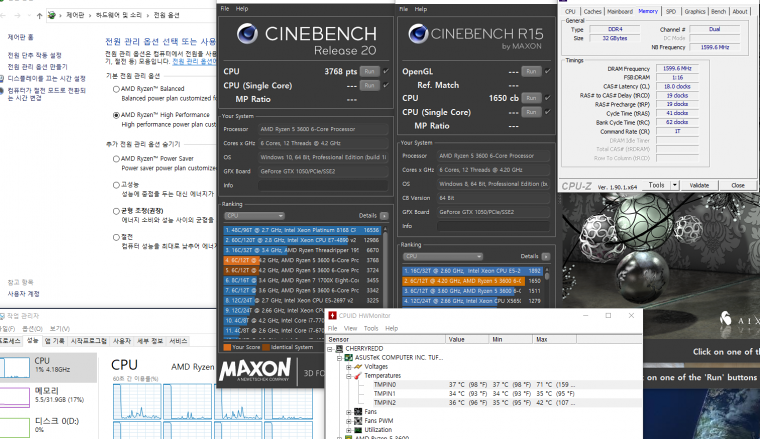Click the ASUSTeK motherboard icon in HWMonitor
This screenshot has width=760, height=439.
pos(348,358)
